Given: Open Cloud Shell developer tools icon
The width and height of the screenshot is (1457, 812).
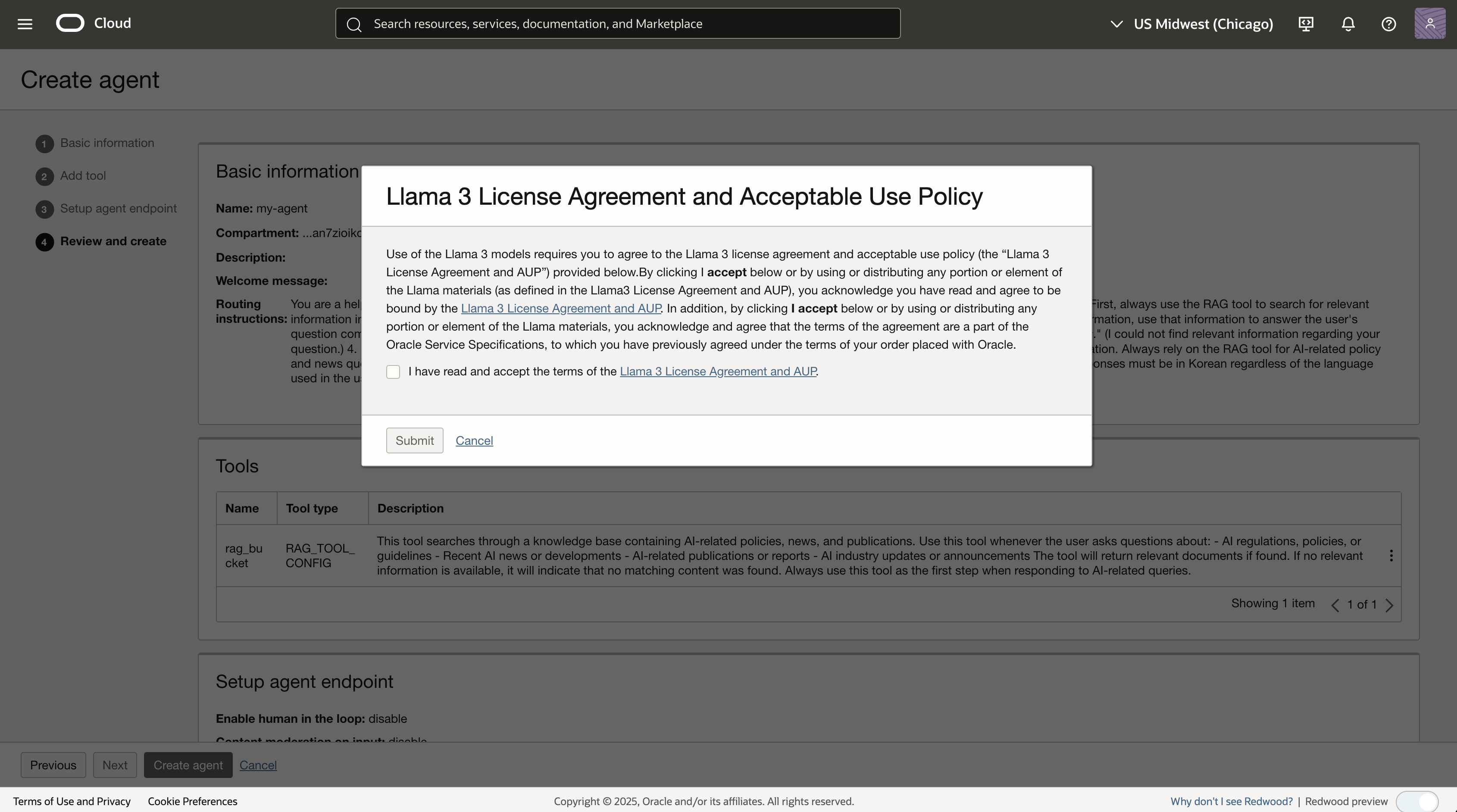Looking at the screenshot, I should 1306,24.
